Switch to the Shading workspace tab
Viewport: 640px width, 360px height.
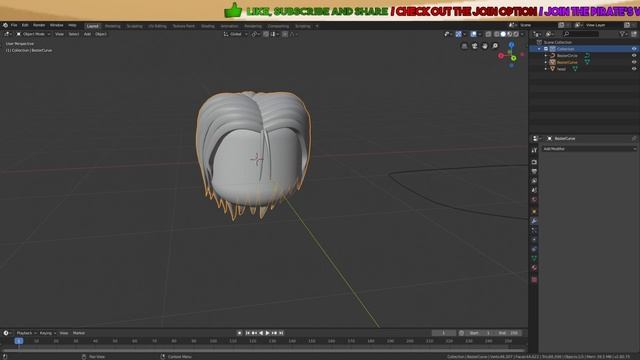pos(208,26)
